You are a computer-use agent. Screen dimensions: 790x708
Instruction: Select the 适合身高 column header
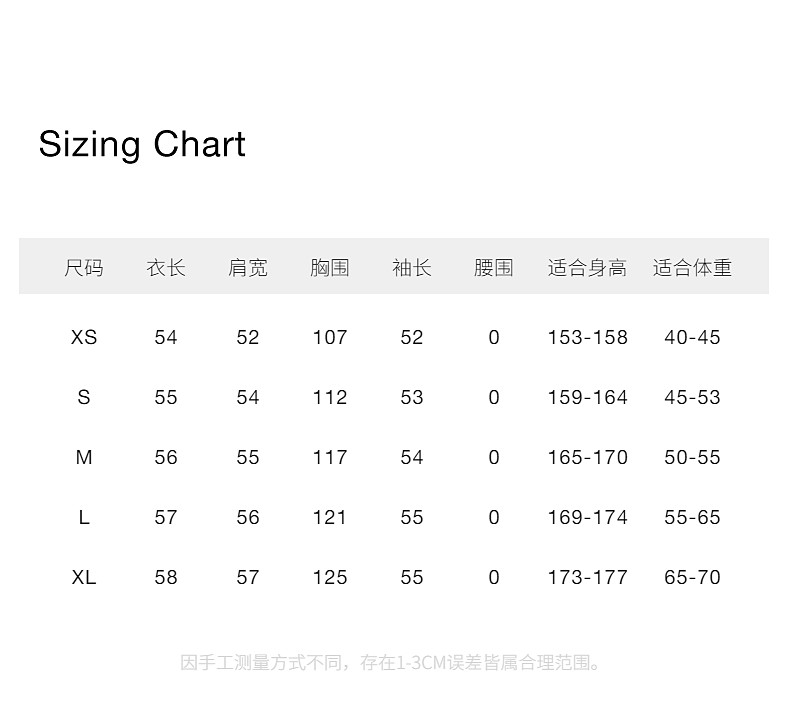click(587, 267)
